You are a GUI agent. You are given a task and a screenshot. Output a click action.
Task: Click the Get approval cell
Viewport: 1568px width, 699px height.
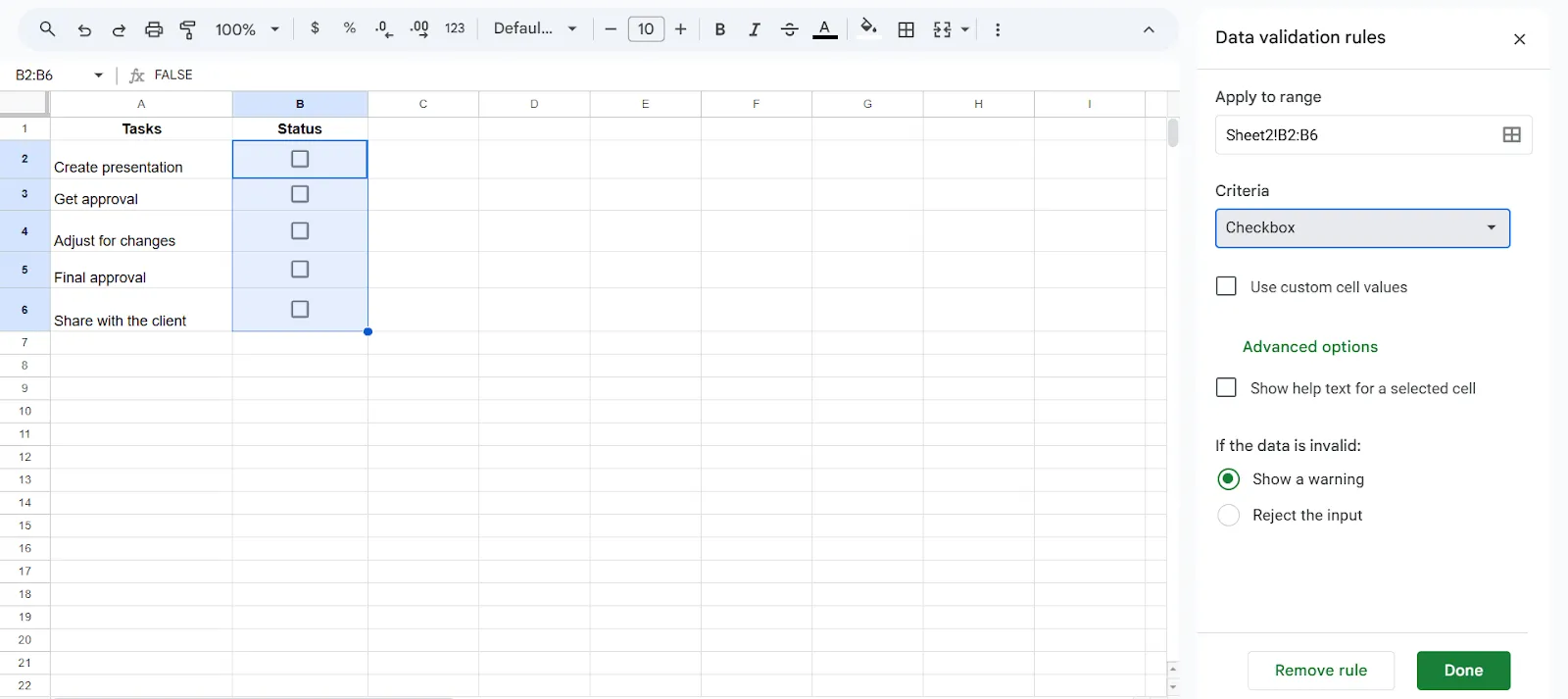141,194
